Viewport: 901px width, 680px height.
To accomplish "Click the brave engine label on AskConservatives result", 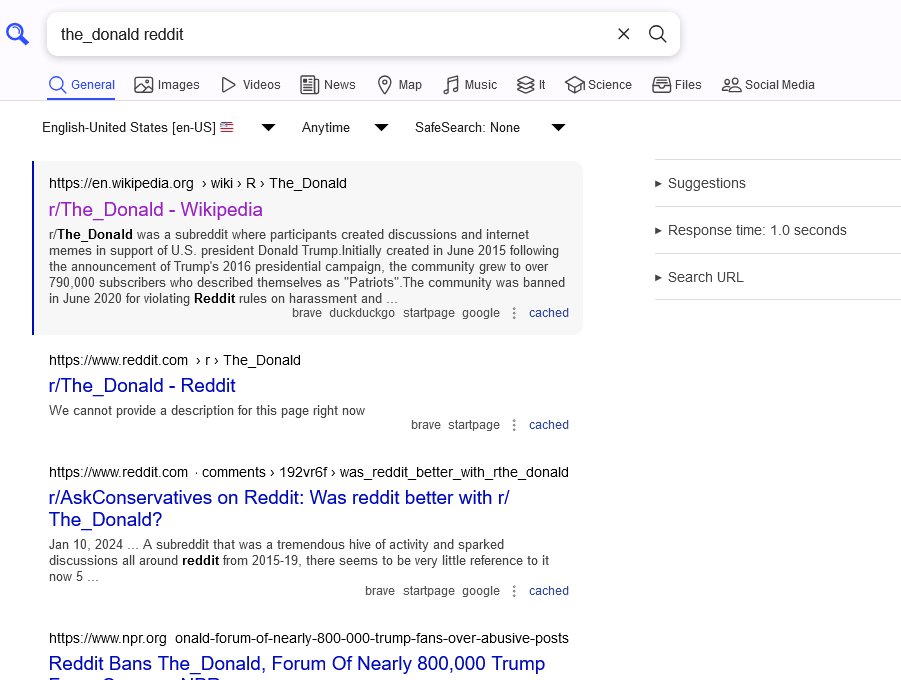I will tap(380, 591).
